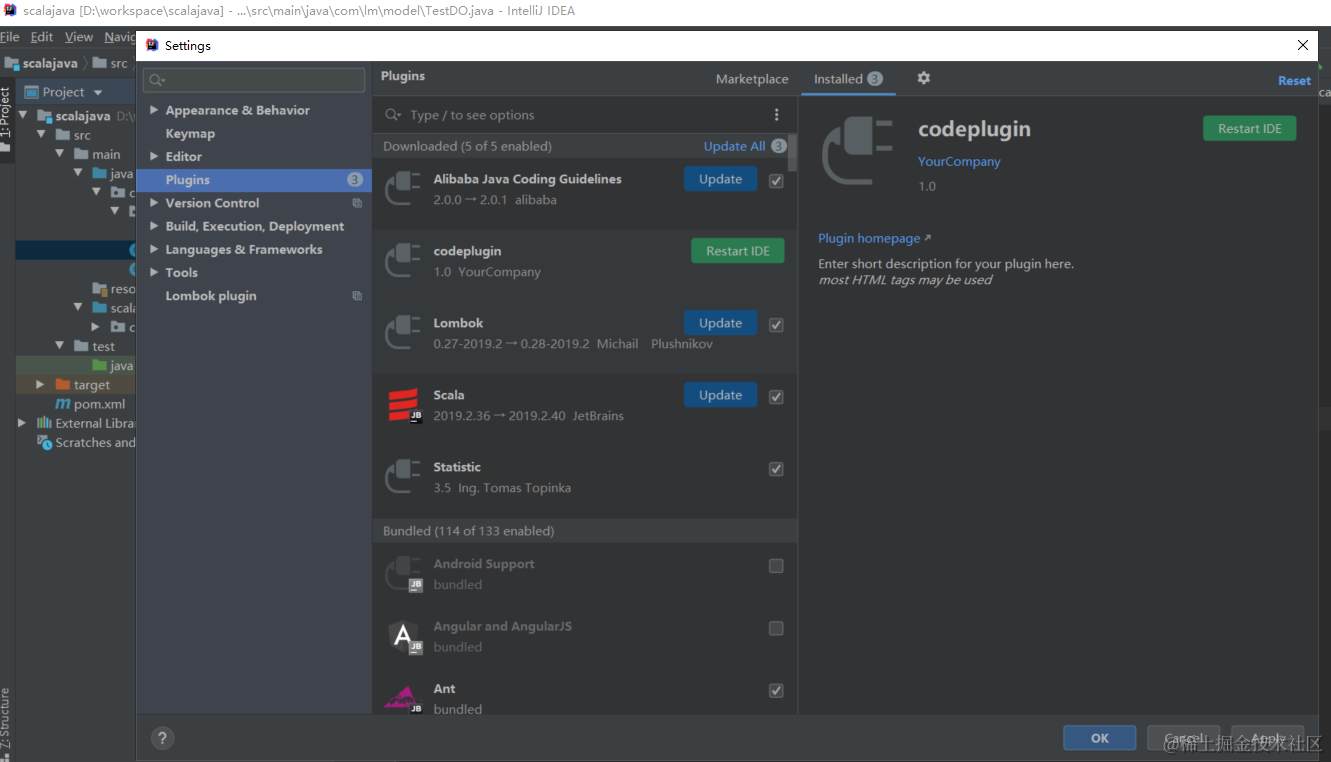Select Lombok plugin in settings list
Image resolution: width=1331 pixels, height=762 pixels.
pyautogui.click(x=211, y=296)
